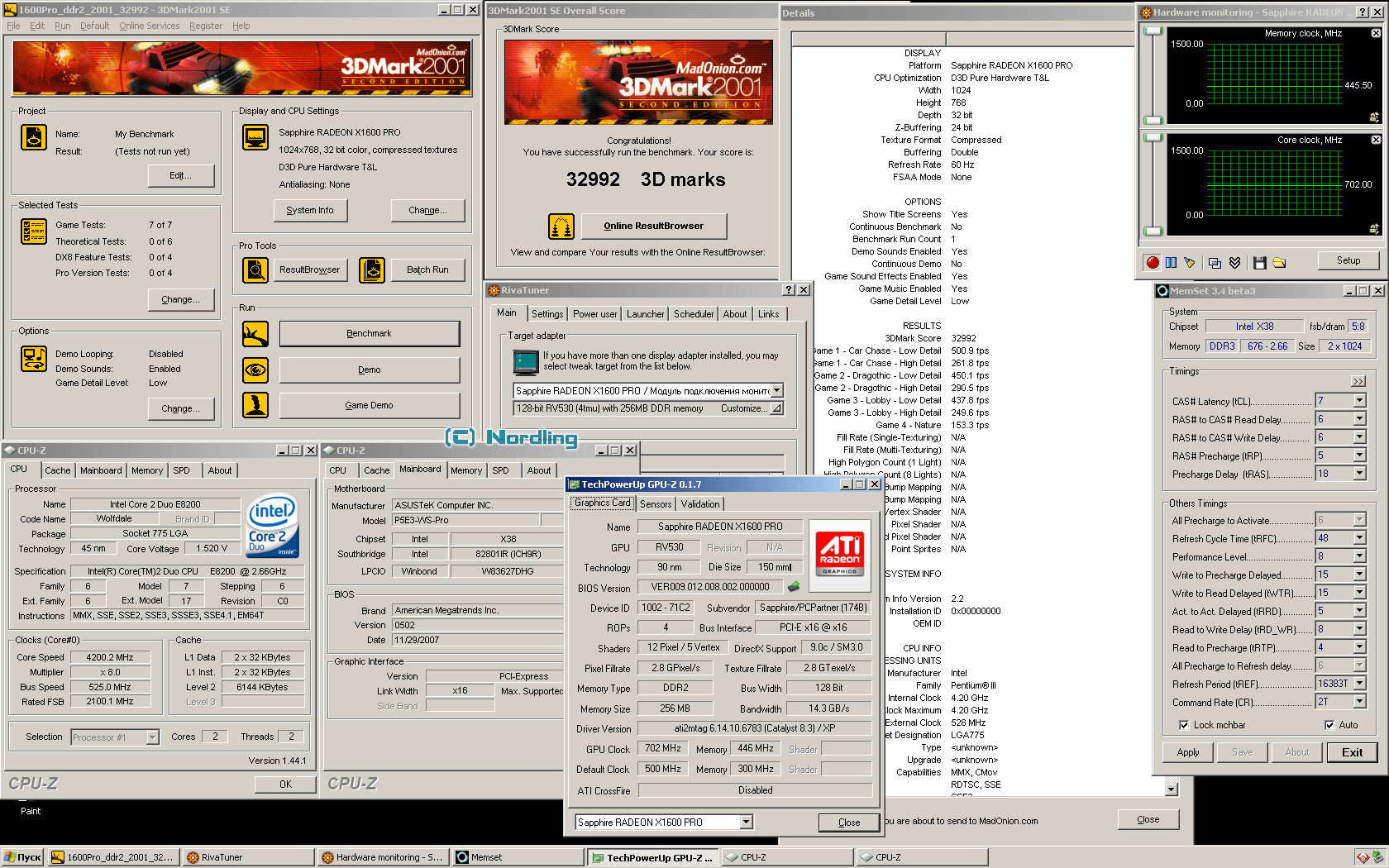Open the Online Services menu in 3DMark2001
Screen dimensions: 1389x868
pos(149,26)
